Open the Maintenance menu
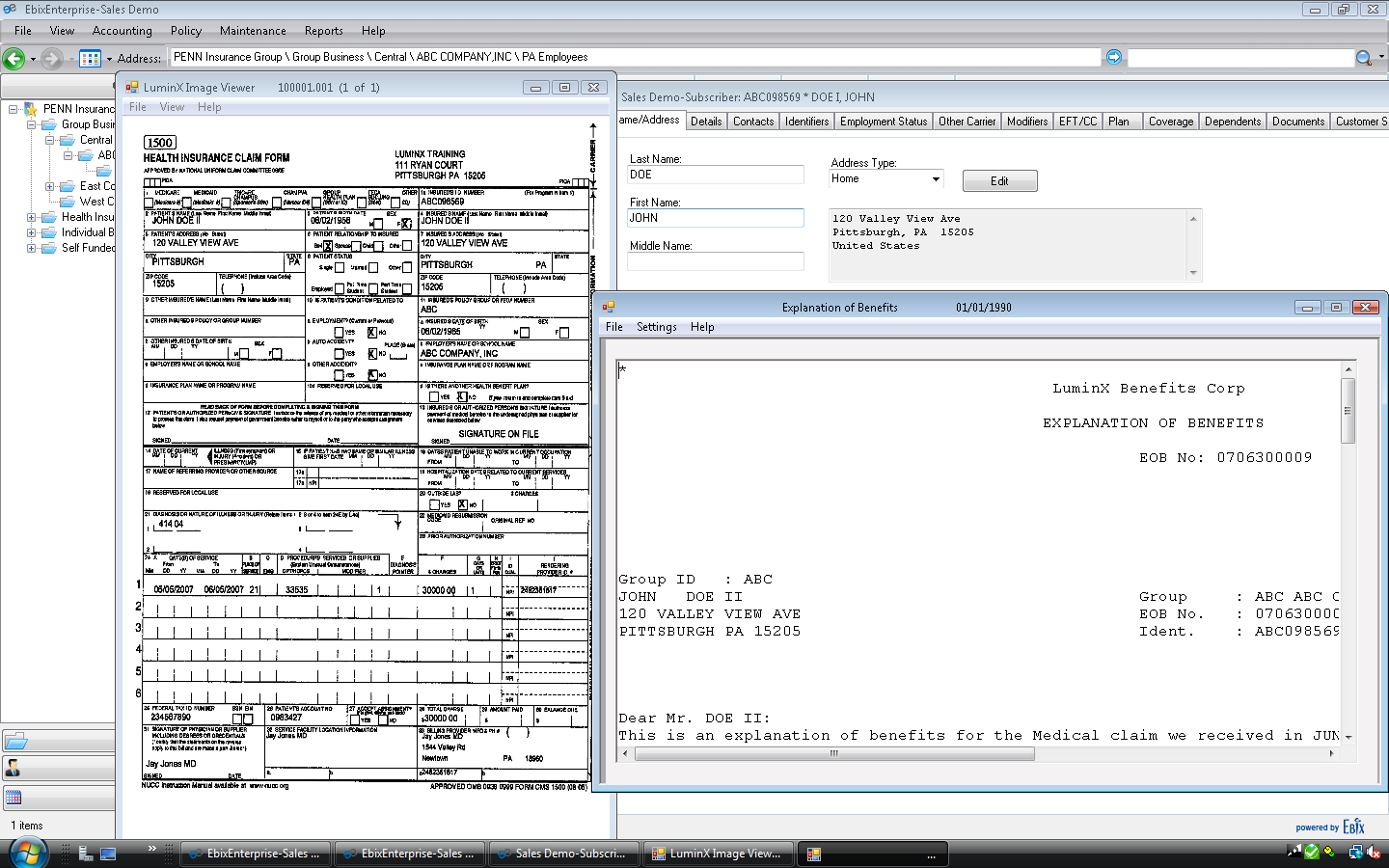The width and height of the screenshot is (1389, 868). click(x=253, y=31)
